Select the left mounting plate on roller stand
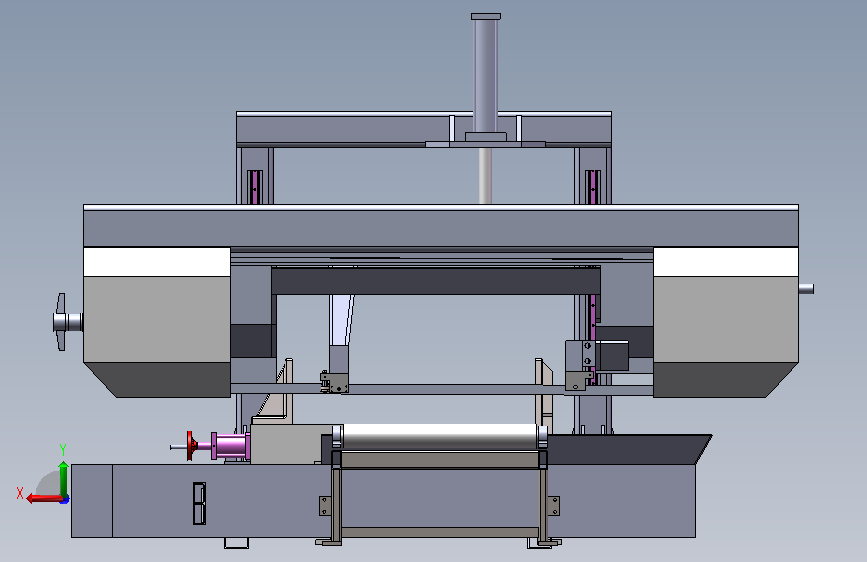867x562 pixels. pos(325,506)
